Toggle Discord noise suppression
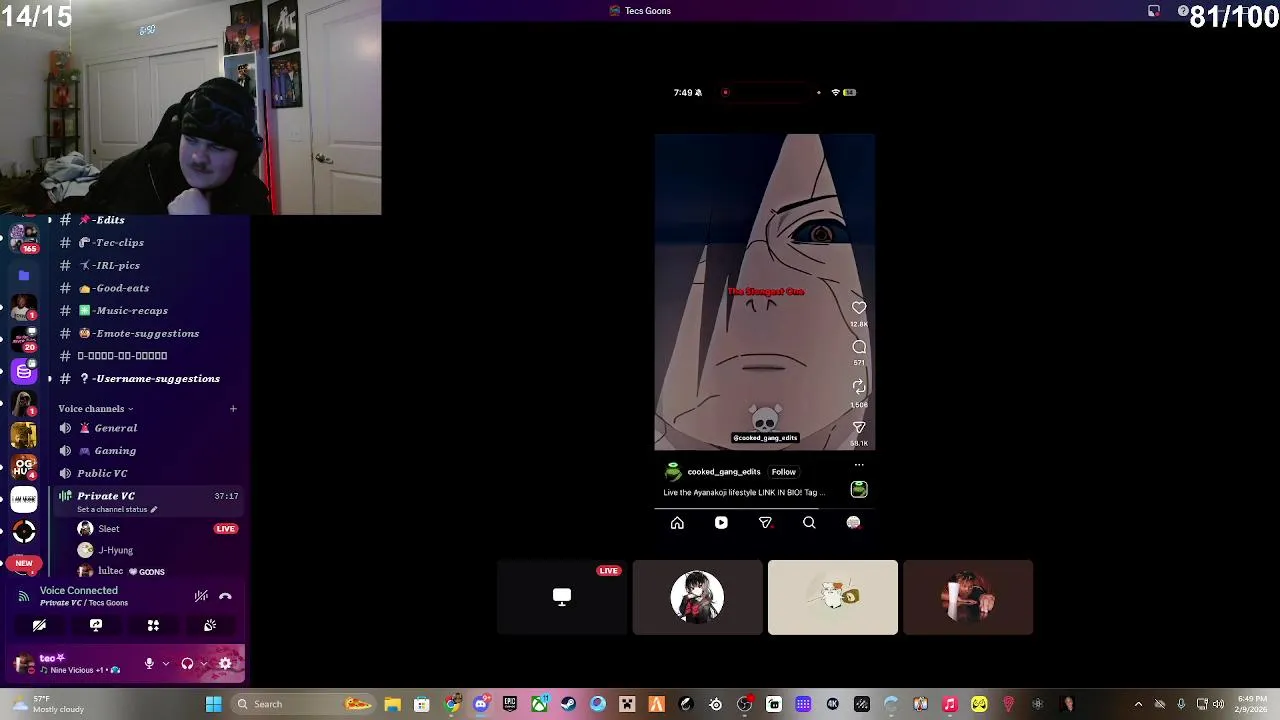The image size is (1280, 720). [201, 596]
